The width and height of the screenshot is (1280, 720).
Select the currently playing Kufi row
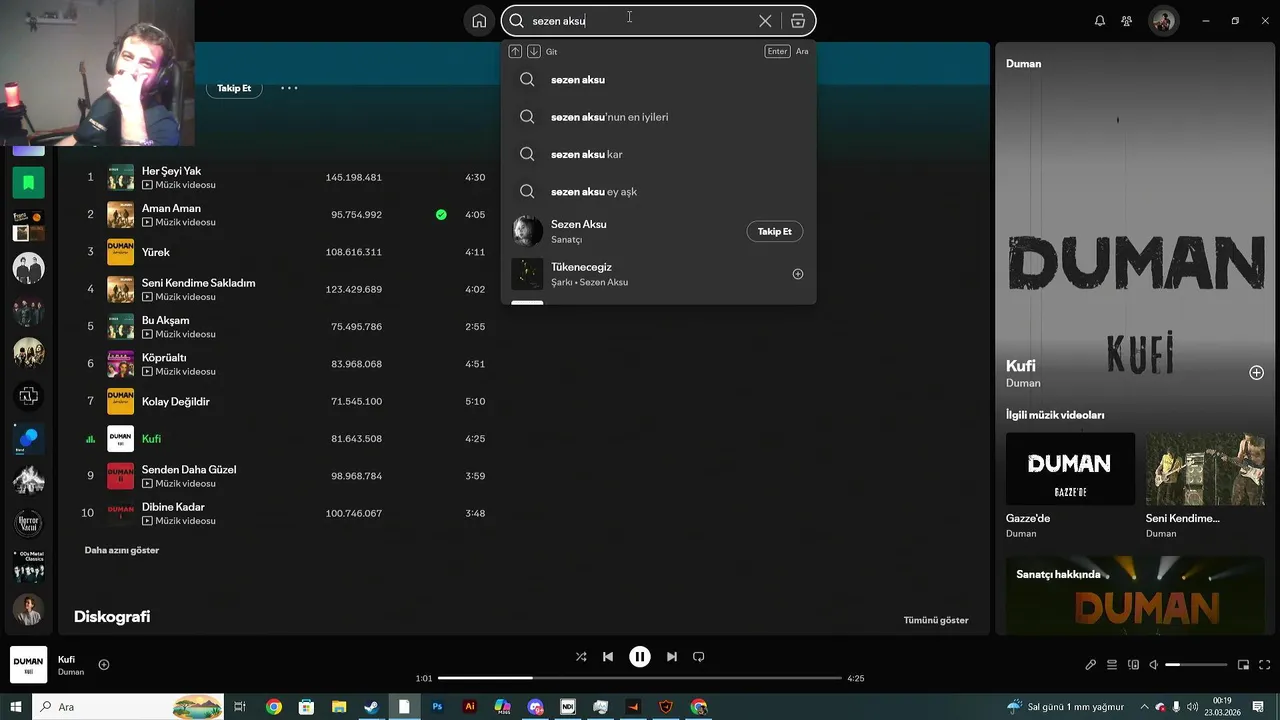tap(286, 438)
